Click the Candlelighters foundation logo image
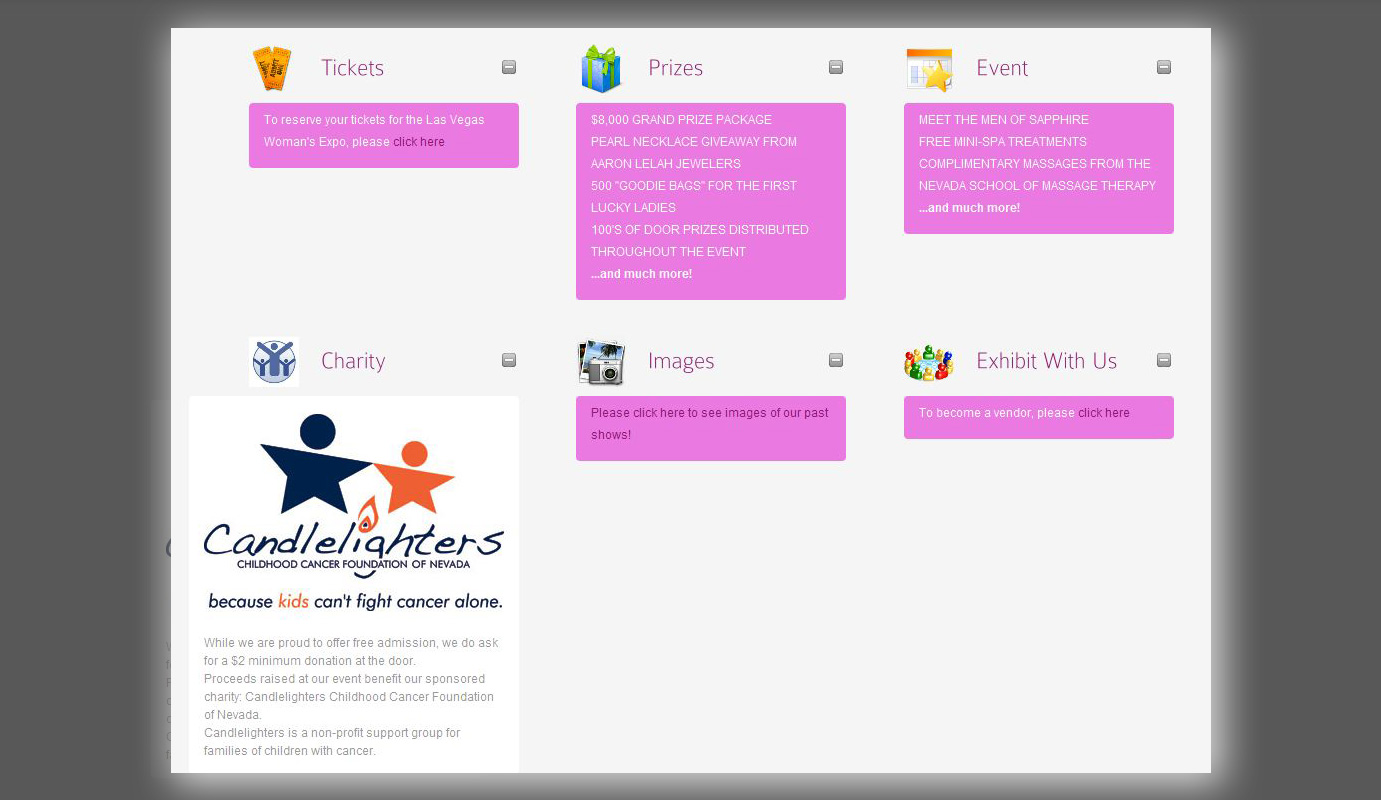 (x=354, y=512)
